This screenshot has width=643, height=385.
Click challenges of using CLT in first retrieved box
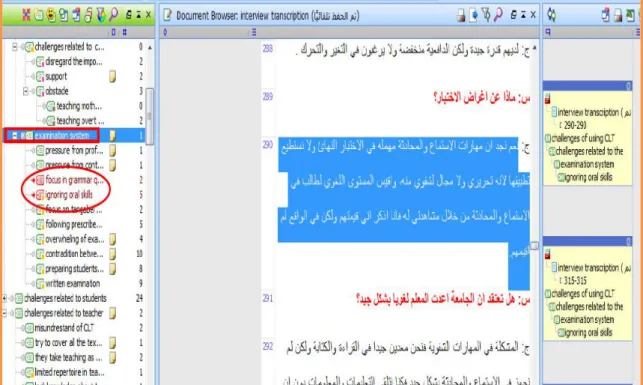coord(583,138)
